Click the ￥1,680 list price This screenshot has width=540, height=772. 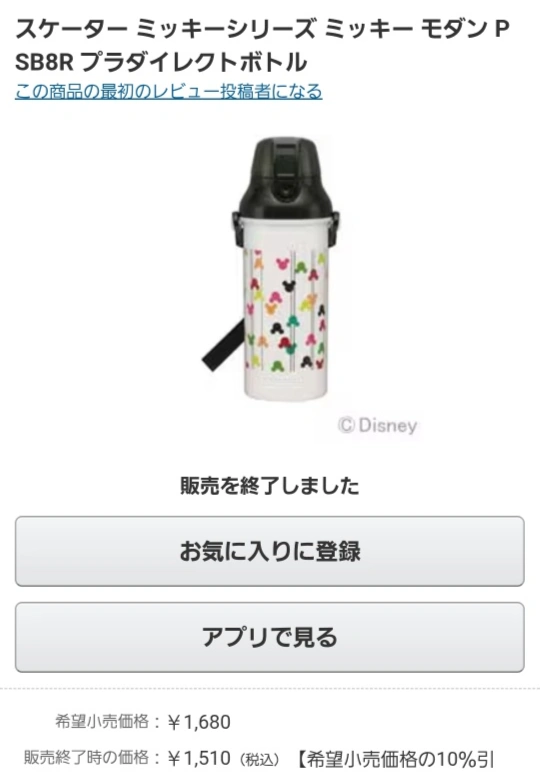click(199, 722)
